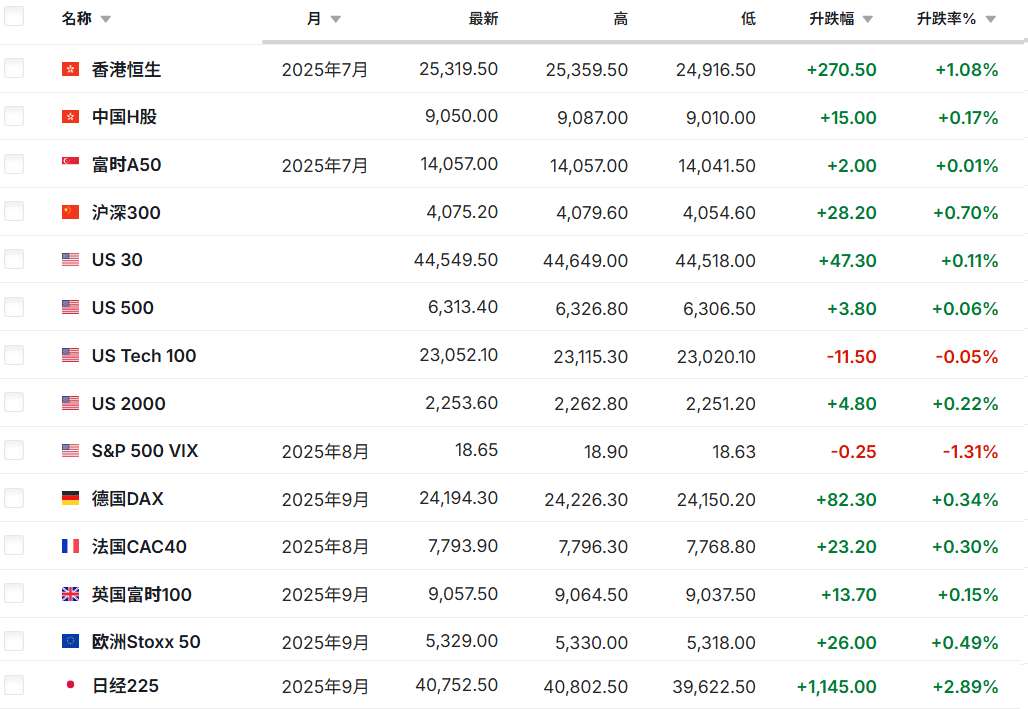Click the Singapore flag beside 富时A50
The height and width of the screenshot is (709, 1028).
70,161
